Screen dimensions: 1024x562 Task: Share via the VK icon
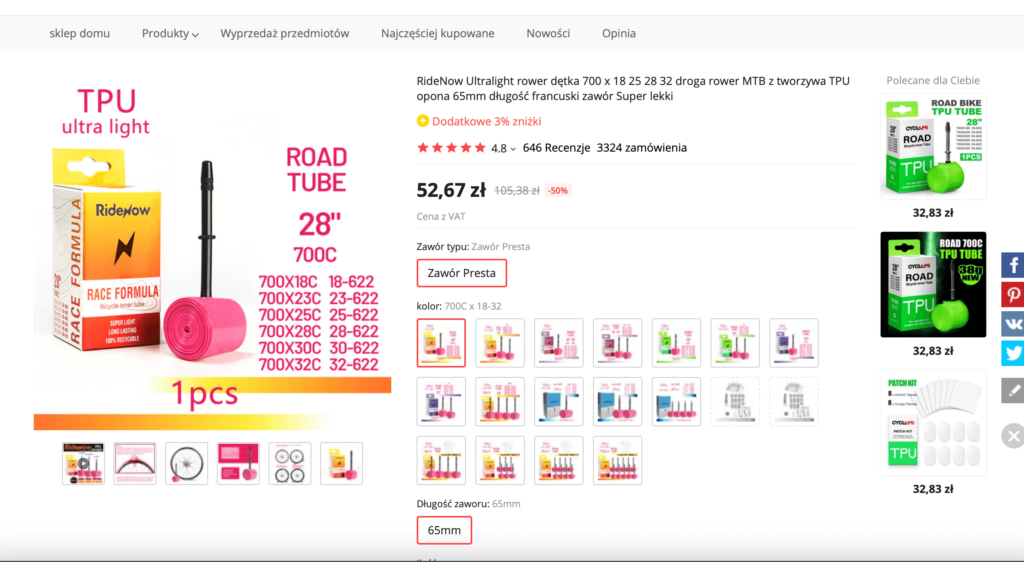[1013, 324]
